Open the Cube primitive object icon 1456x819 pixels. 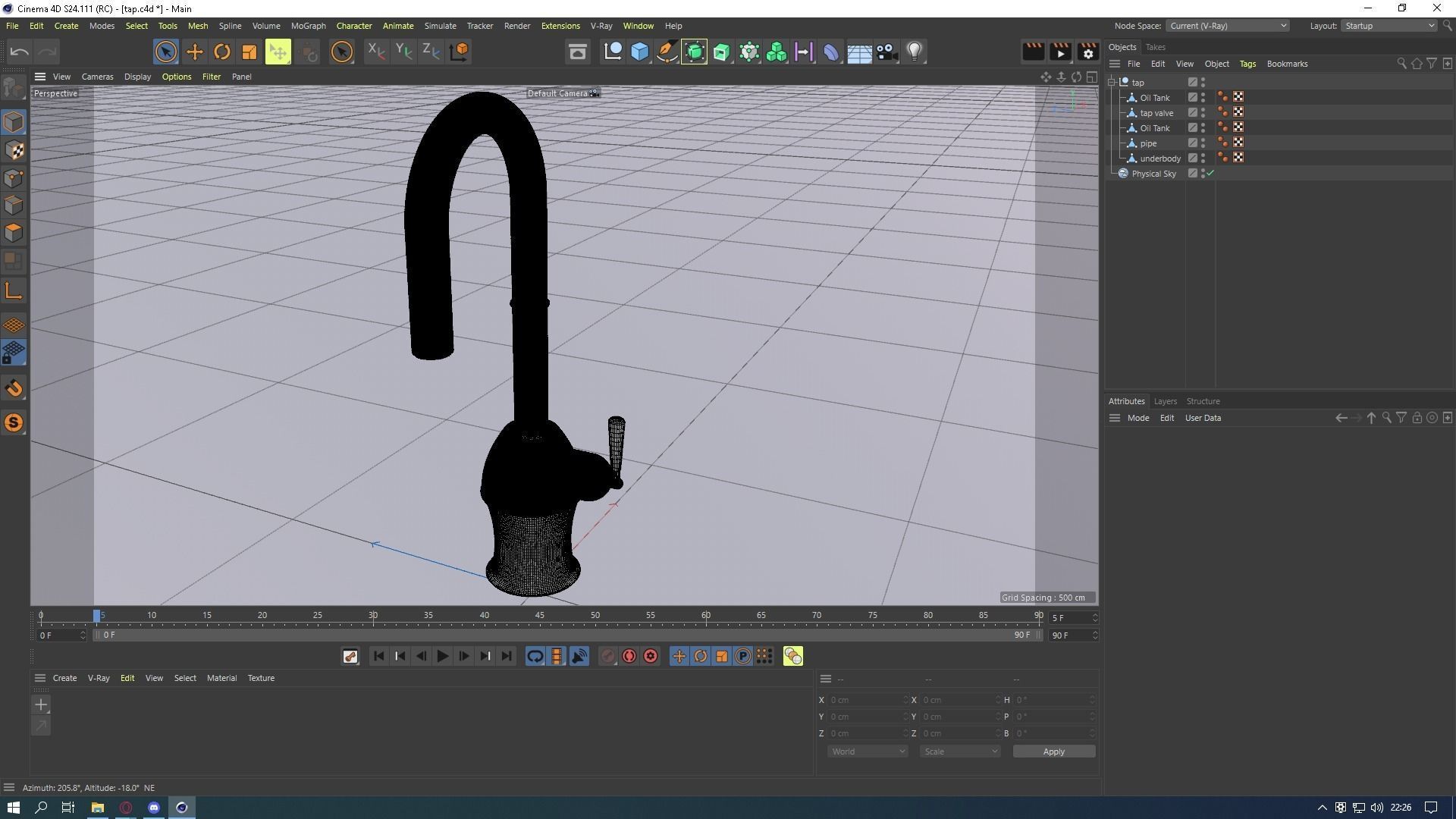point(640,52)
